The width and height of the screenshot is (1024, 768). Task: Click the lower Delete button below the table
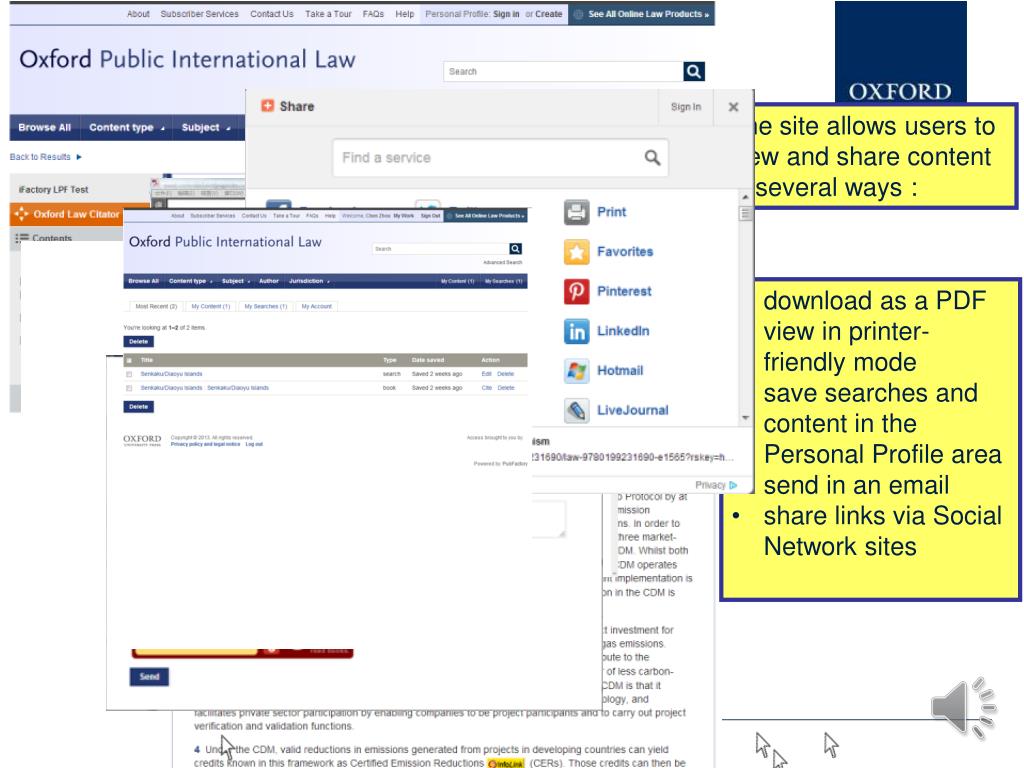(x=138, y=407)
